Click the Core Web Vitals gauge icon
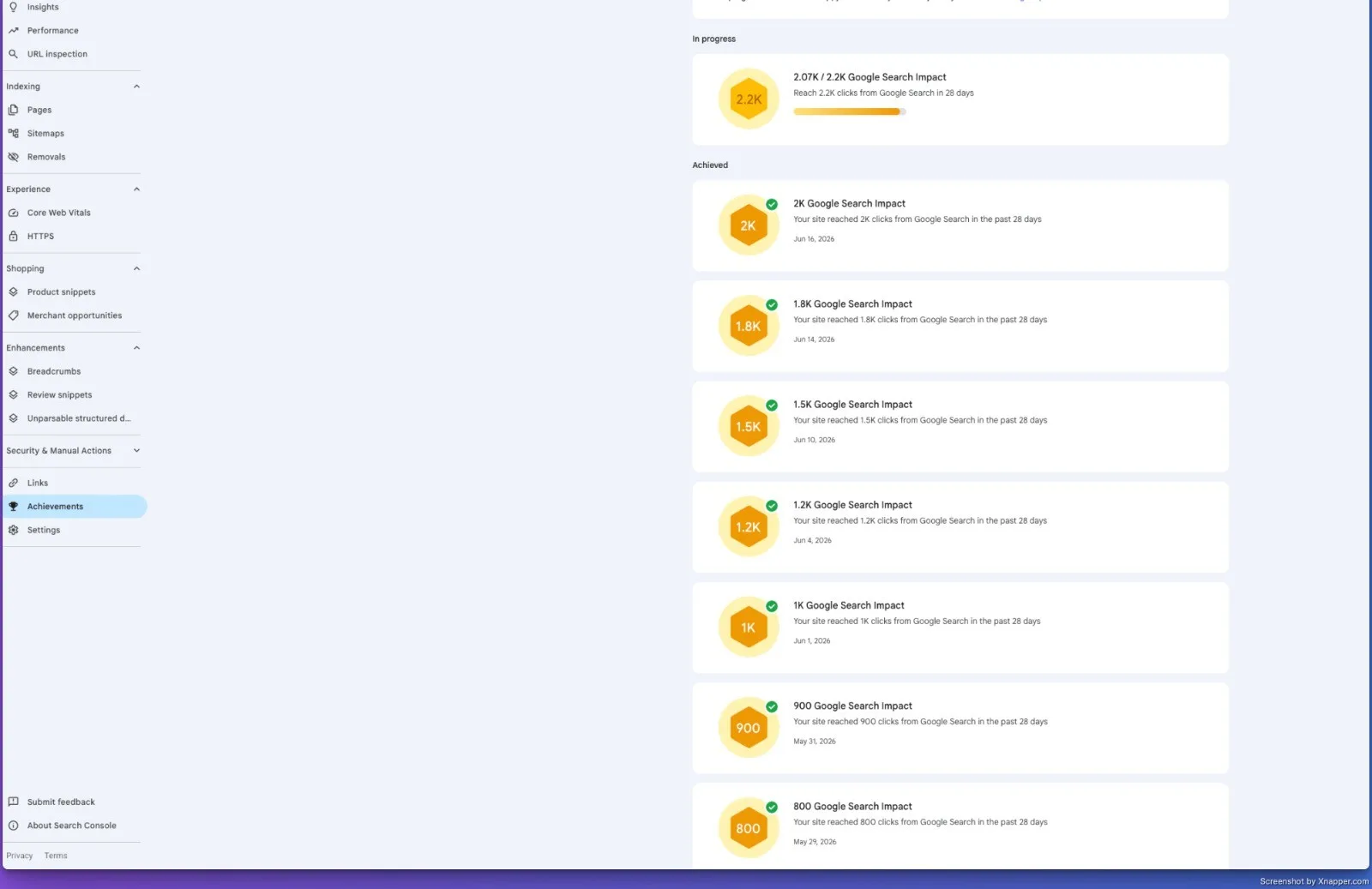 pyautogui.click(x=13, y=213)
